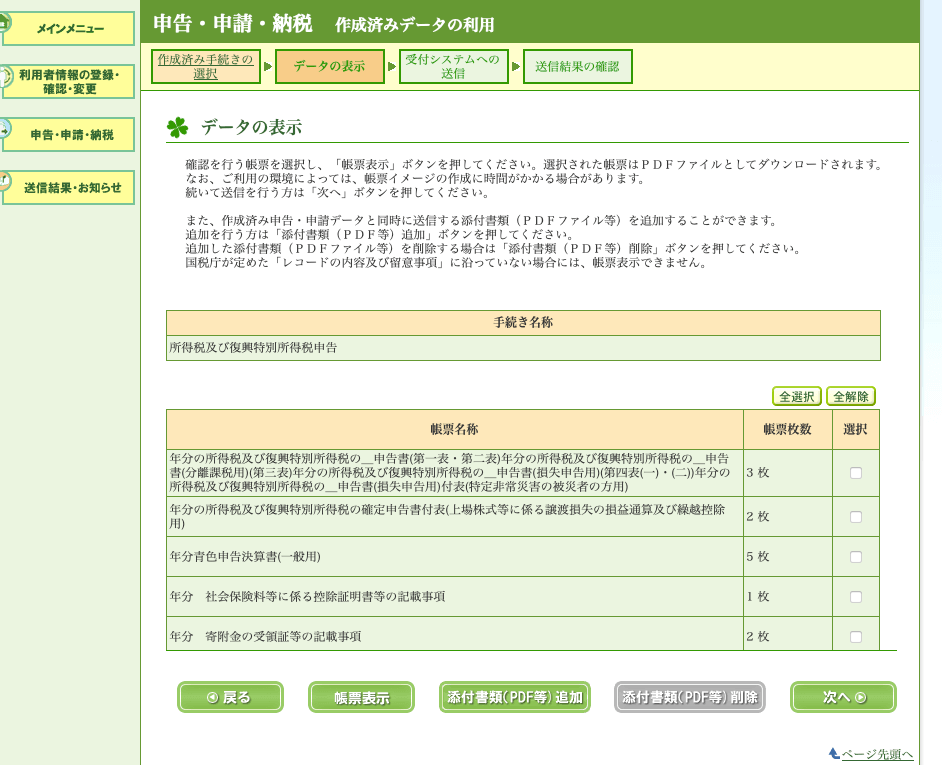
Task: Click the up-arrow icon beside ページ先頭へ
Action: (834, 753)
